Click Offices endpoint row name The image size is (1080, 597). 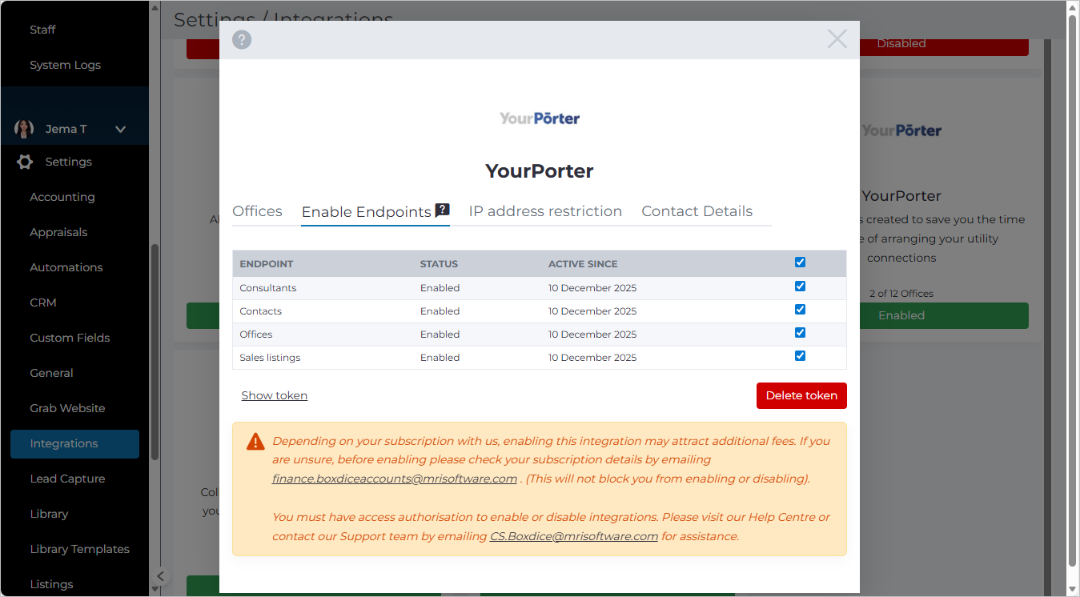tap(256, 335)
